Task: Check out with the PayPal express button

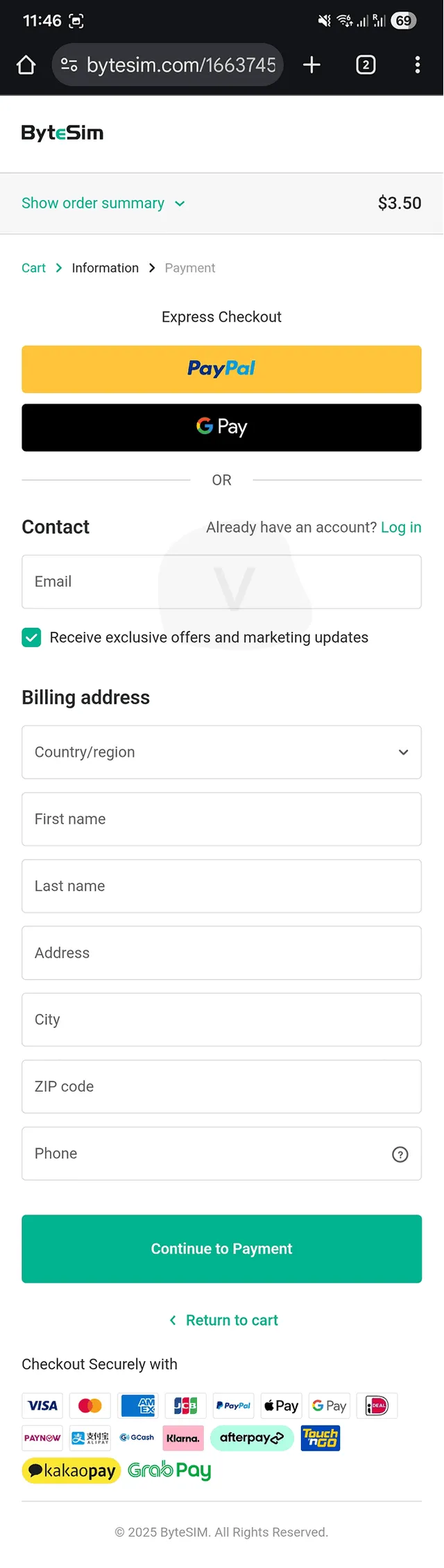Action: 221,369
